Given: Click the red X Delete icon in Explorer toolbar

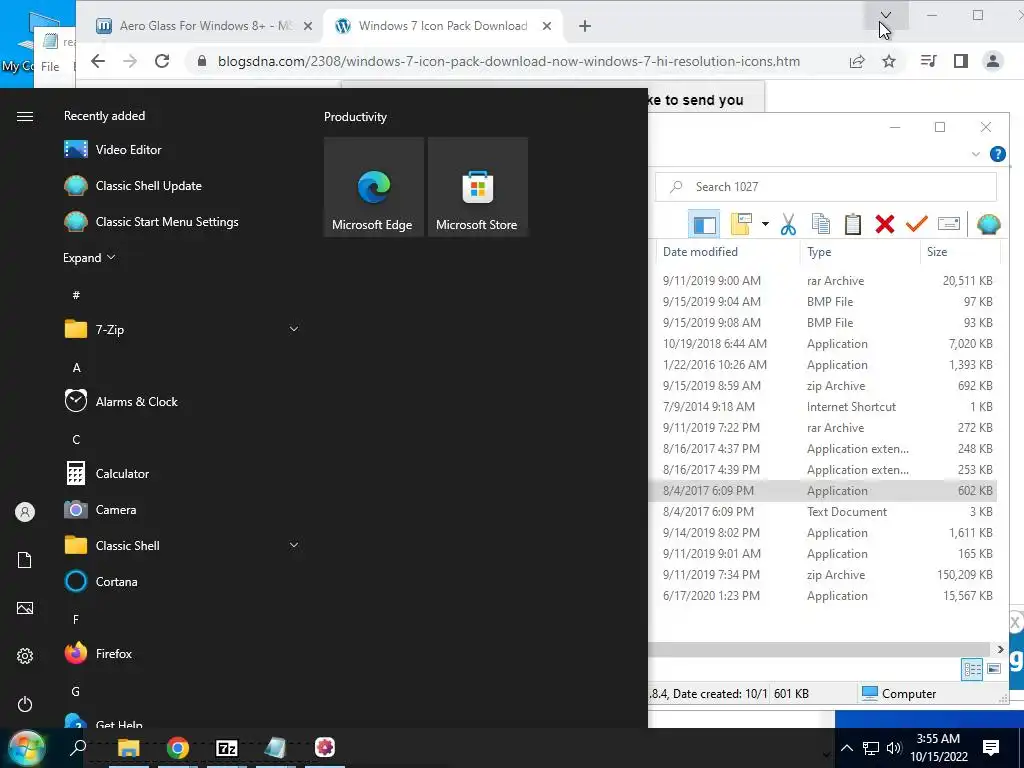Looking at the screenshot, I should point(884,224).
